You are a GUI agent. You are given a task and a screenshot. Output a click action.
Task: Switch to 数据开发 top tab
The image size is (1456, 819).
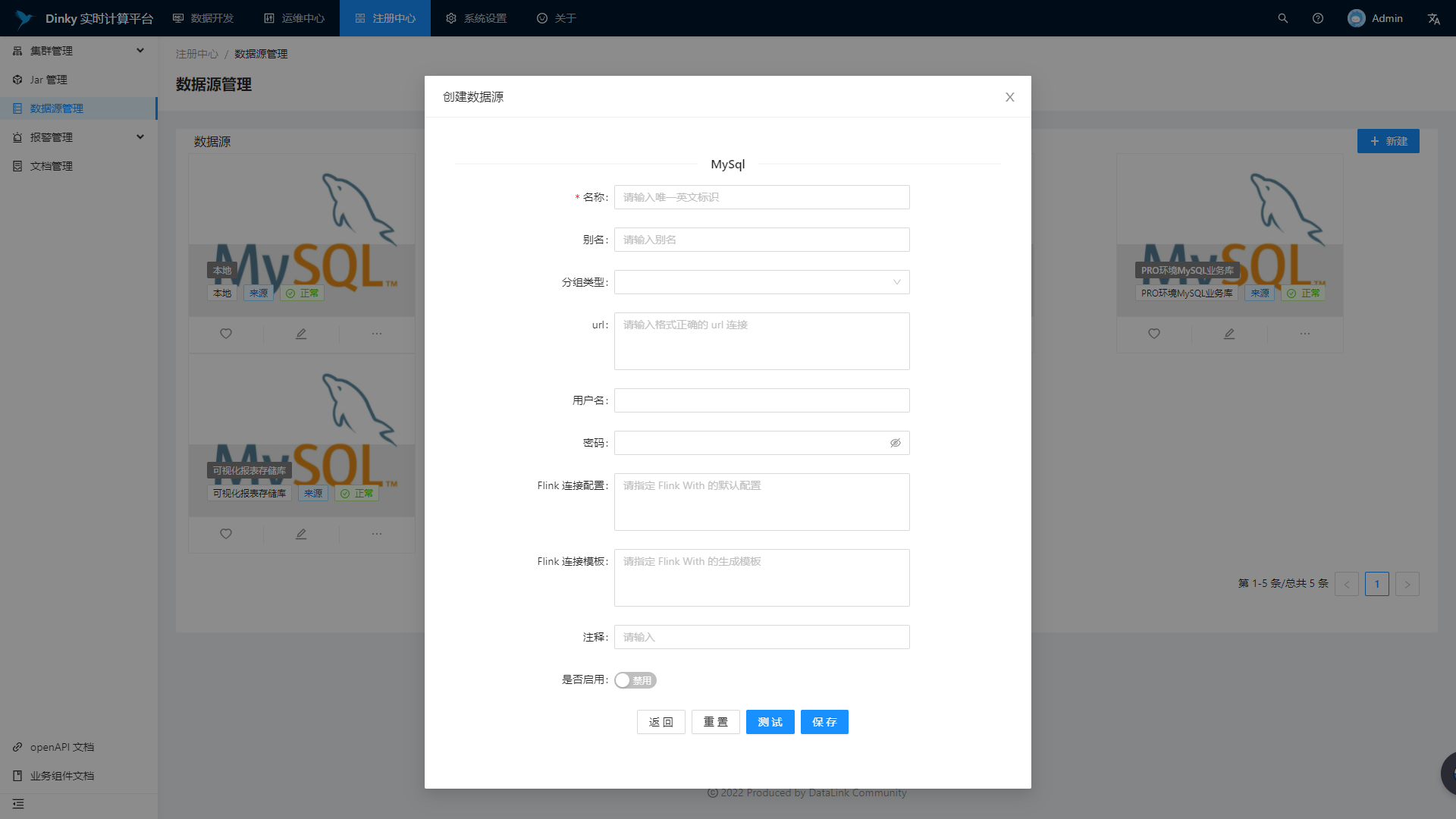tap(203, 18)
